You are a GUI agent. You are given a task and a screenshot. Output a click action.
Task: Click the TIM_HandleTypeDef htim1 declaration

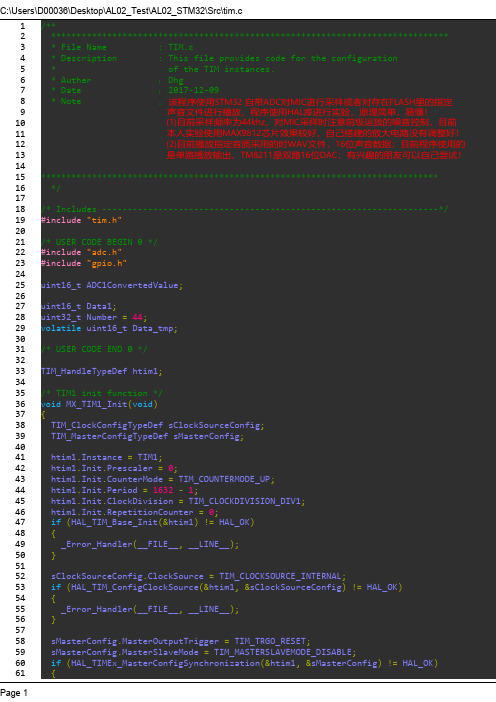point(102,372)
